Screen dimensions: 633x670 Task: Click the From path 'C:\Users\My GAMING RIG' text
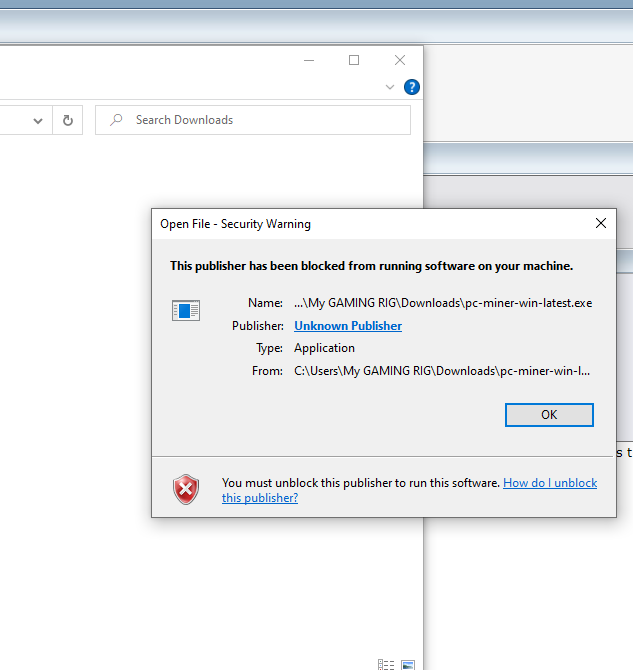click(x=363, y=370)
